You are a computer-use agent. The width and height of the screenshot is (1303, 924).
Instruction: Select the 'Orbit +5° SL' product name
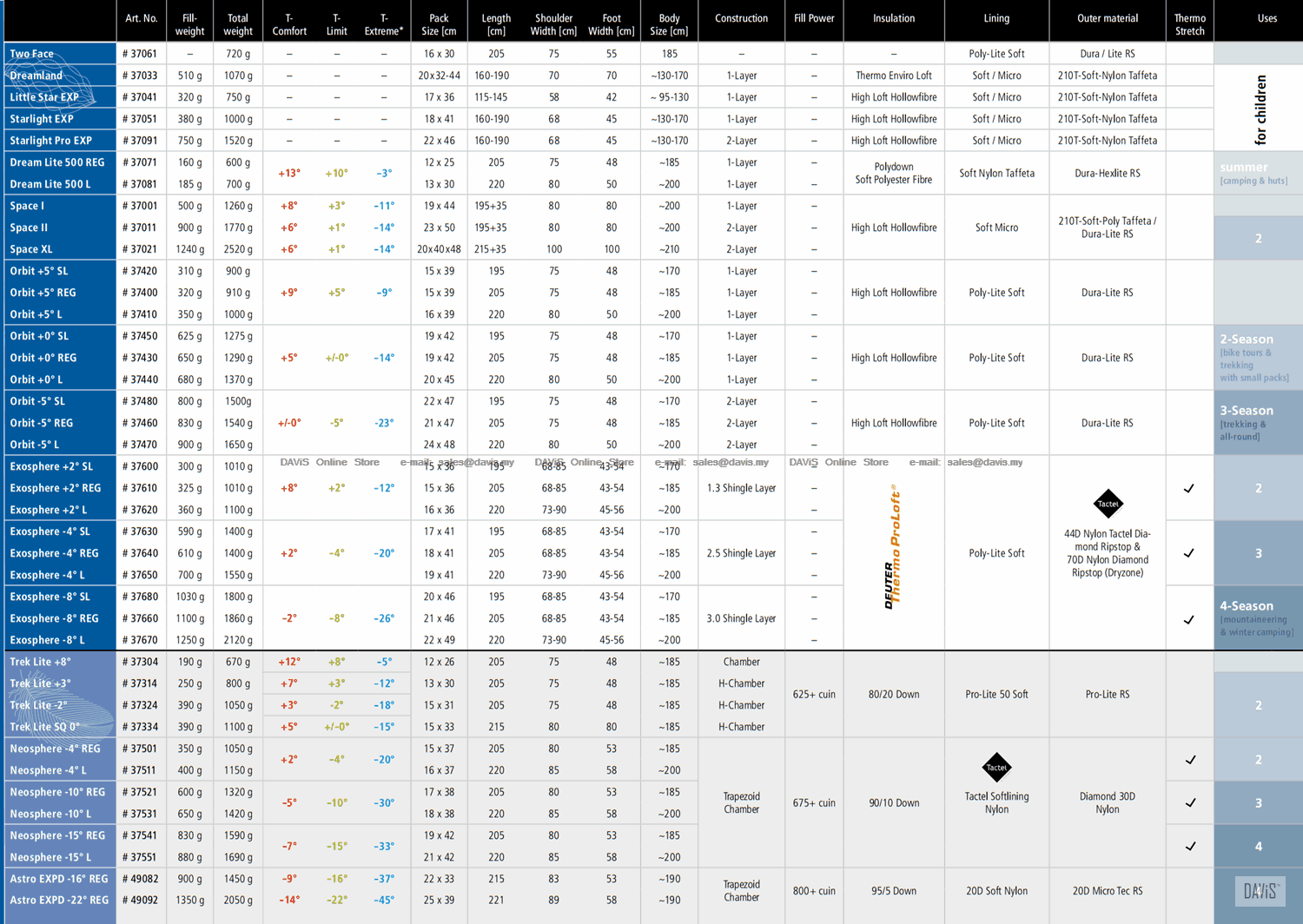coord(38,271)
